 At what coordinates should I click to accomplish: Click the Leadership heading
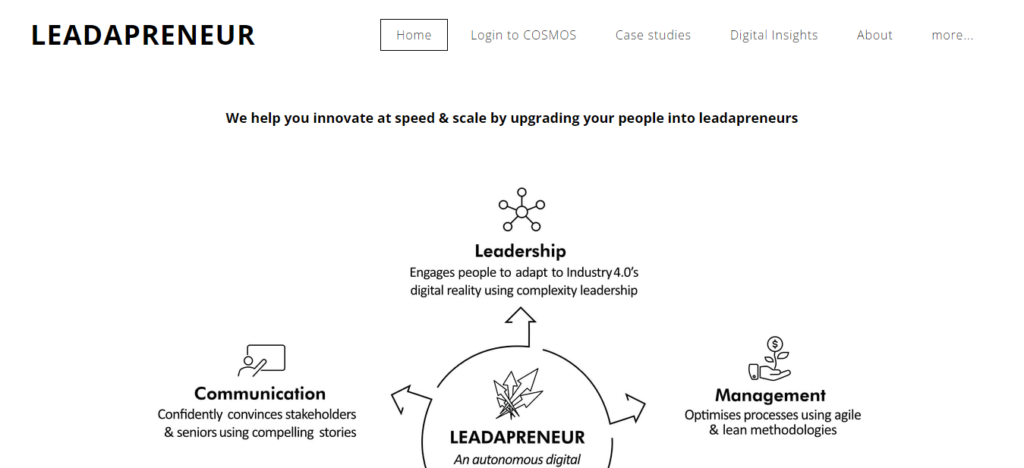pyautogui.click(x=520, y=251)
